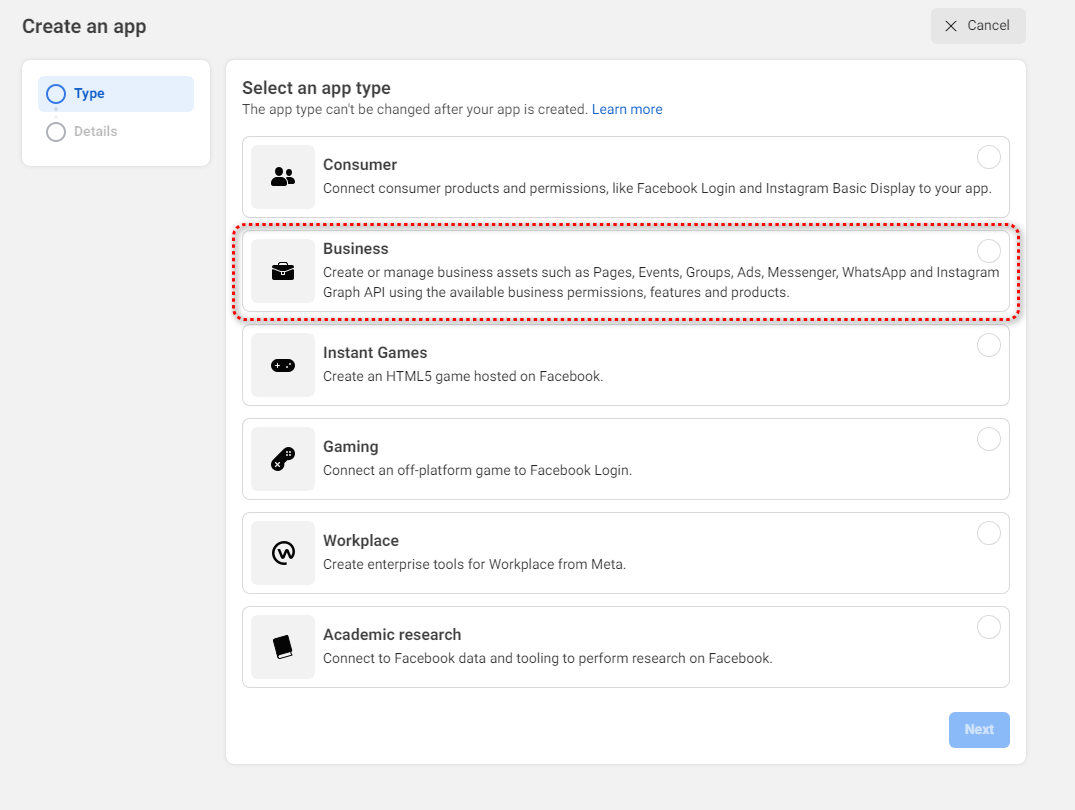Viewport: 1075px width, 810px height.
Task: Click the Workplace app type heading
Action: [x=361, y=541]
